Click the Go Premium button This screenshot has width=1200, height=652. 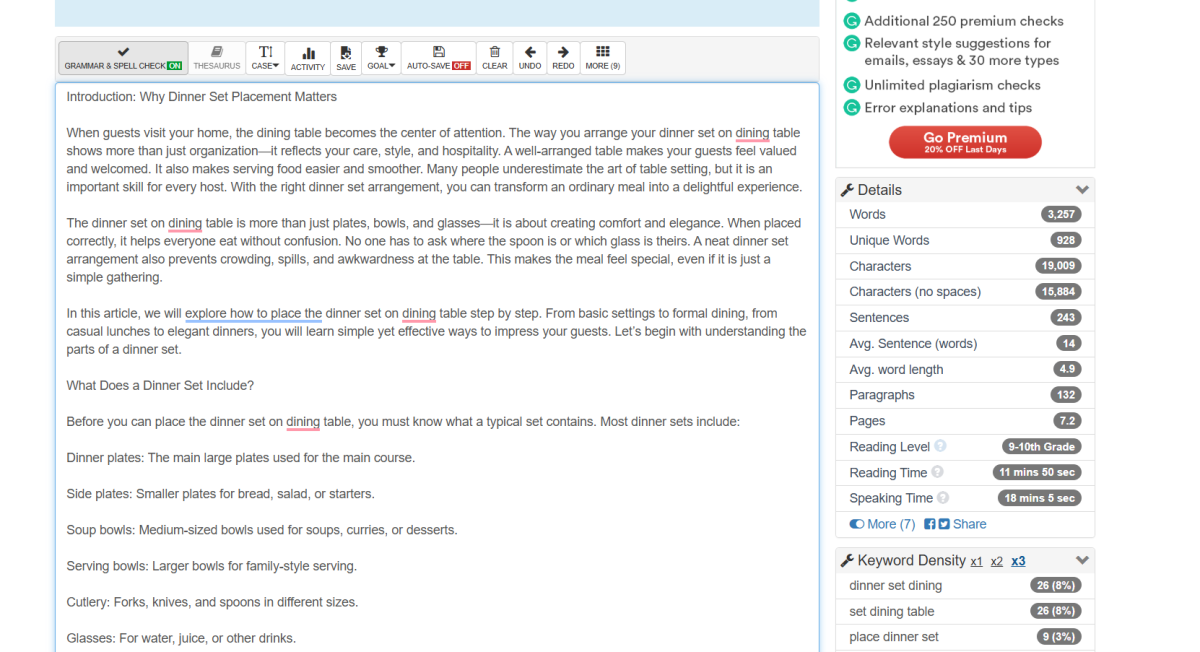(x=965, y=142)
